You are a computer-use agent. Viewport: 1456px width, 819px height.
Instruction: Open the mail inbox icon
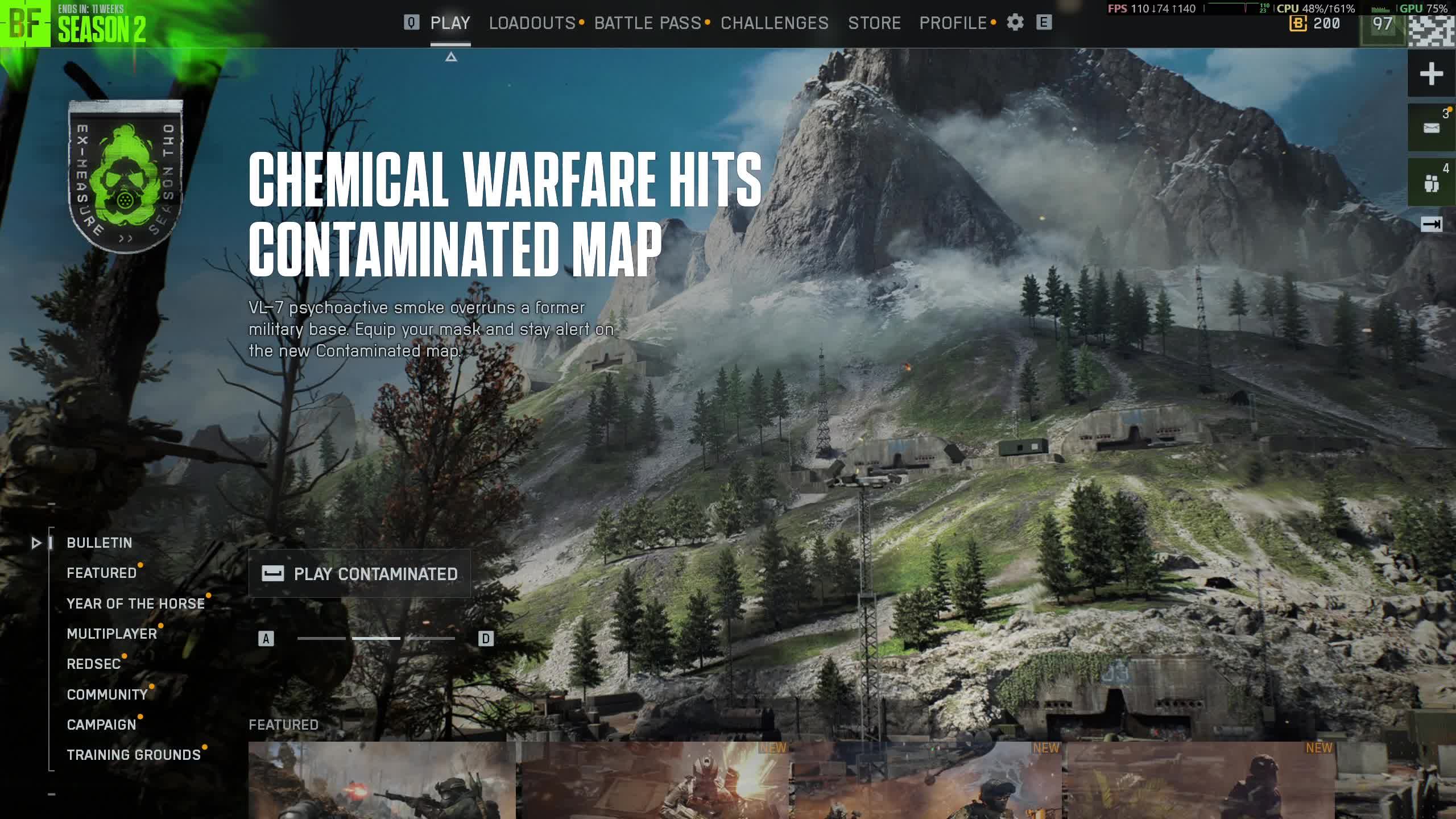(x=1431, y=128)
